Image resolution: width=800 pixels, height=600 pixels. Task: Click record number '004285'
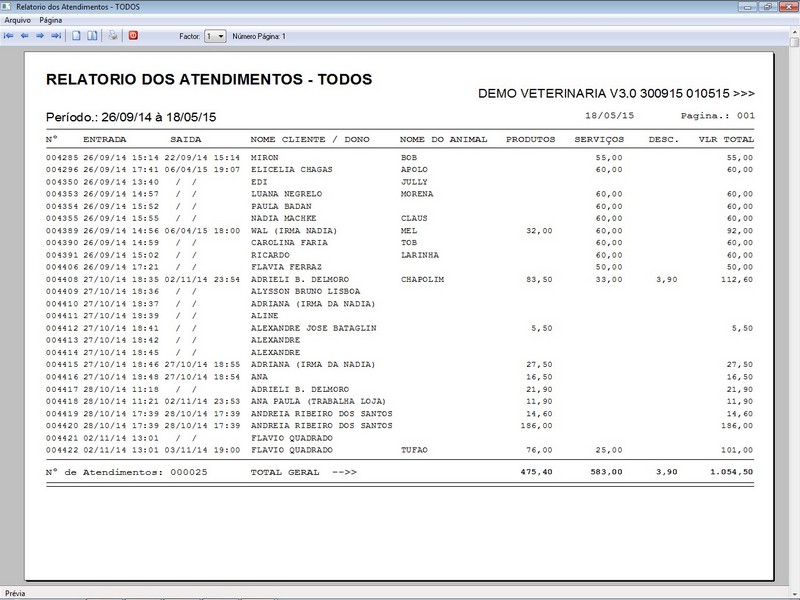tap(62, 158)
